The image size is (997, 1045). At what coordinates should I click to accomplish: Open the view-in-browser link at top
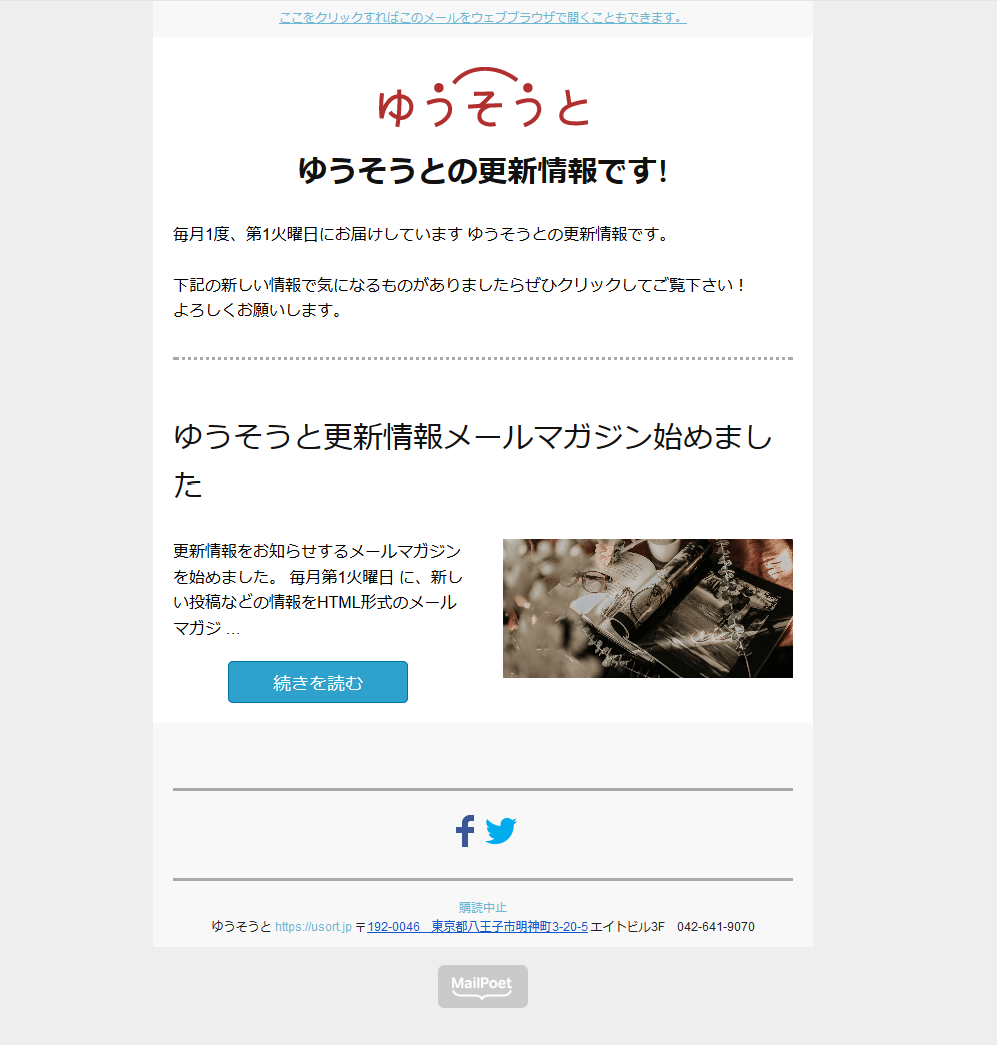(x=483, y=18)
